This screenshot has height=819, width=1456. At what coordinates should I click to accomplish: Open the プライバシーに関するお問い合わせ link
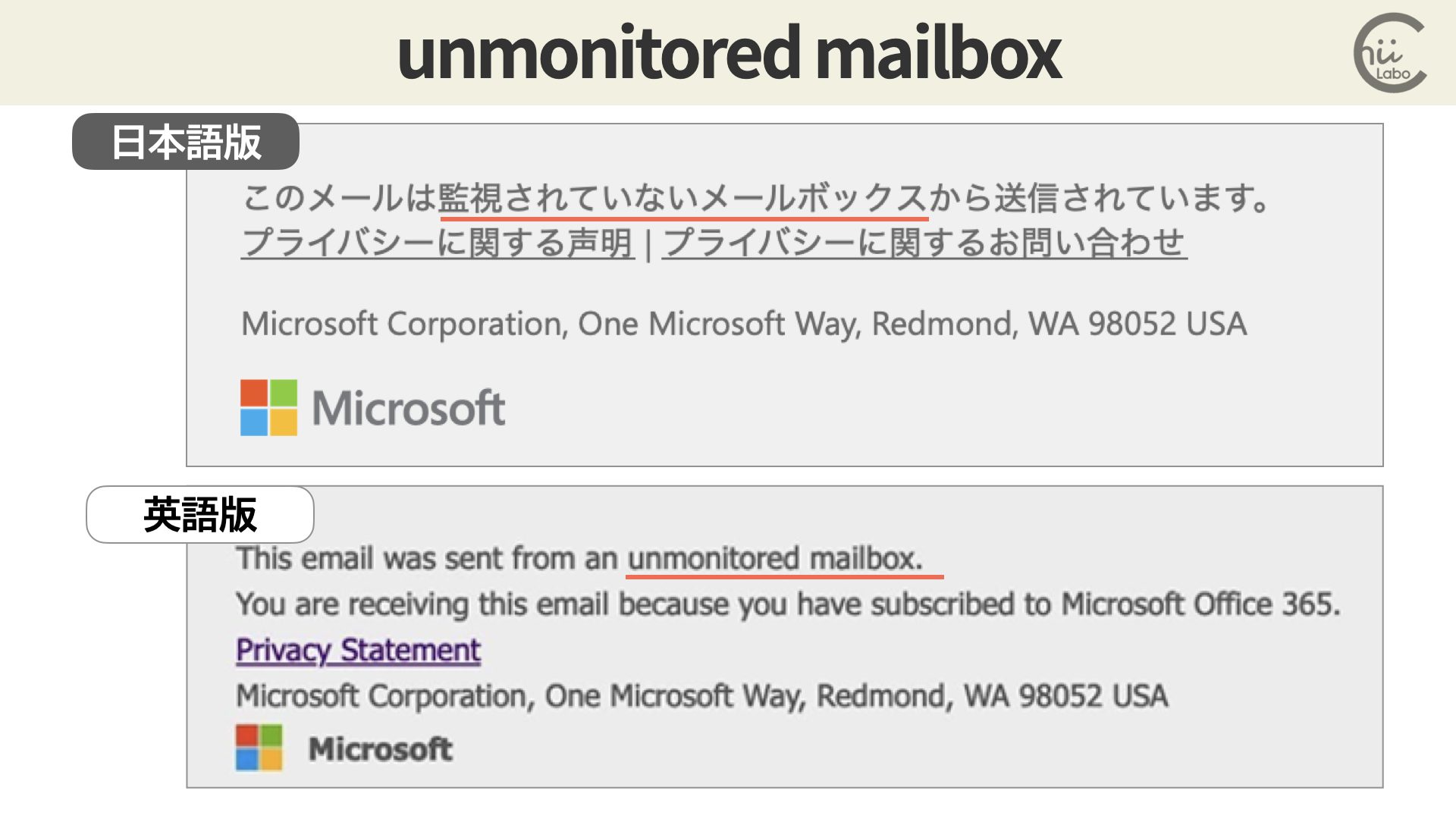click(924, 243)
